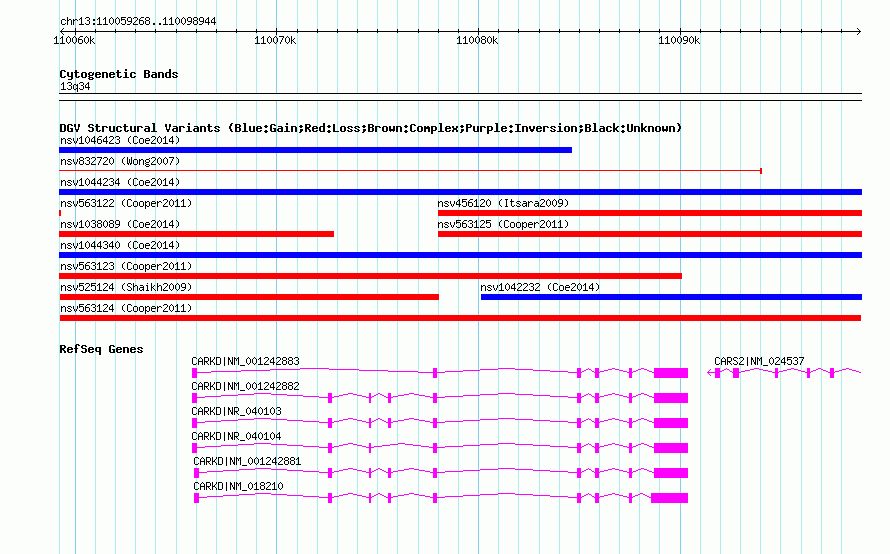Click the nsv563123 (Cooper2011) label
890x554 pixels.
point(126,266)
